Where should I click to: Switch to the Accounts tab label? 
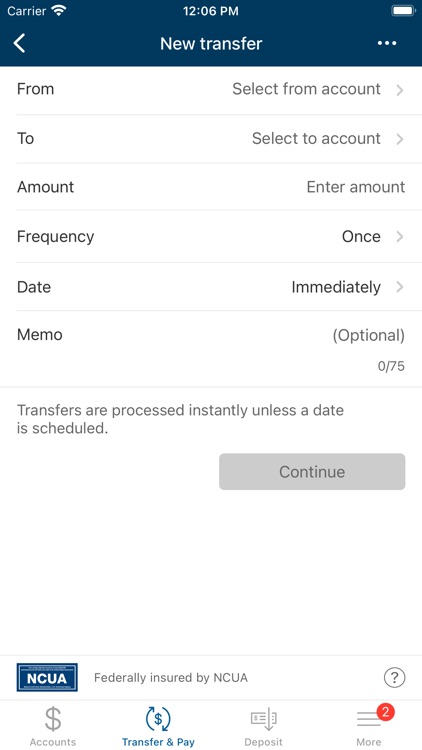tap(53, 742)
